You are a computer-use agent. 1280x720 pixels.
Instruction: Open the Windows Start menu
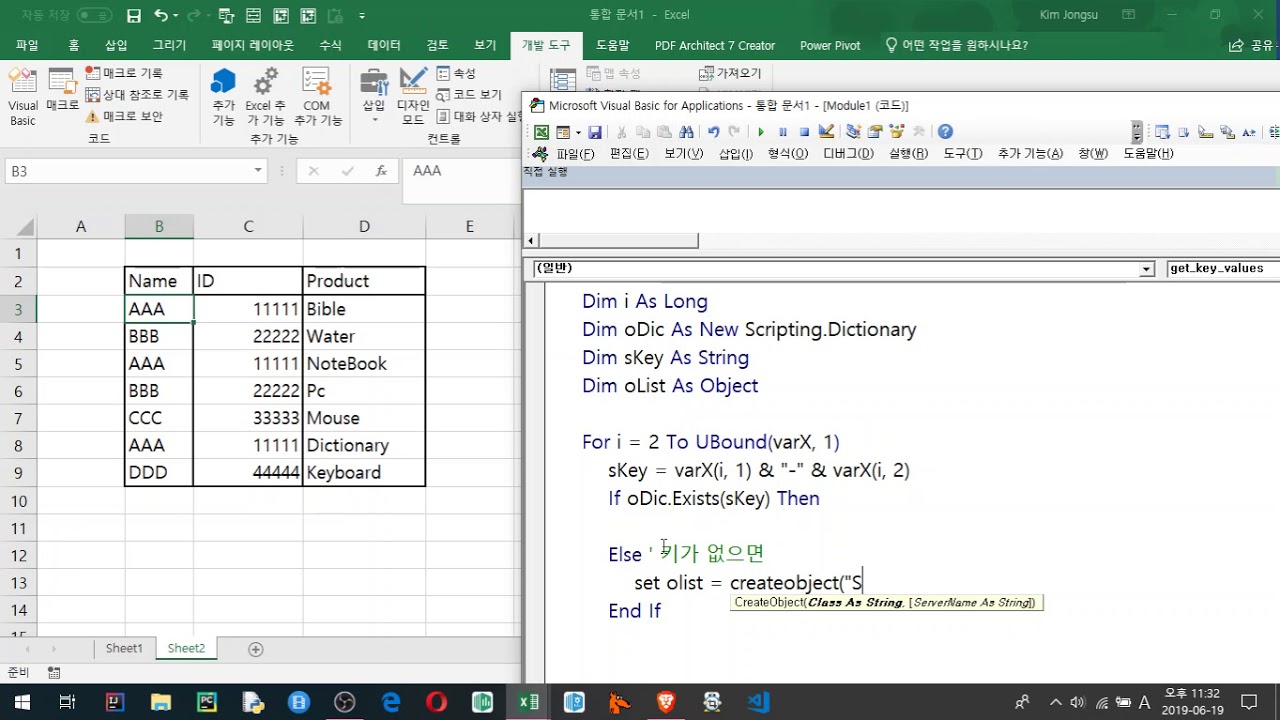pos(22,702)
